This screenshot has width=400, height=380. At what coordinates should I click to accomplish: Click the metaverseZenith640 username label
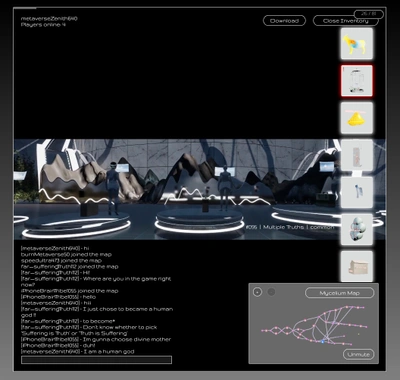(49, 19)
